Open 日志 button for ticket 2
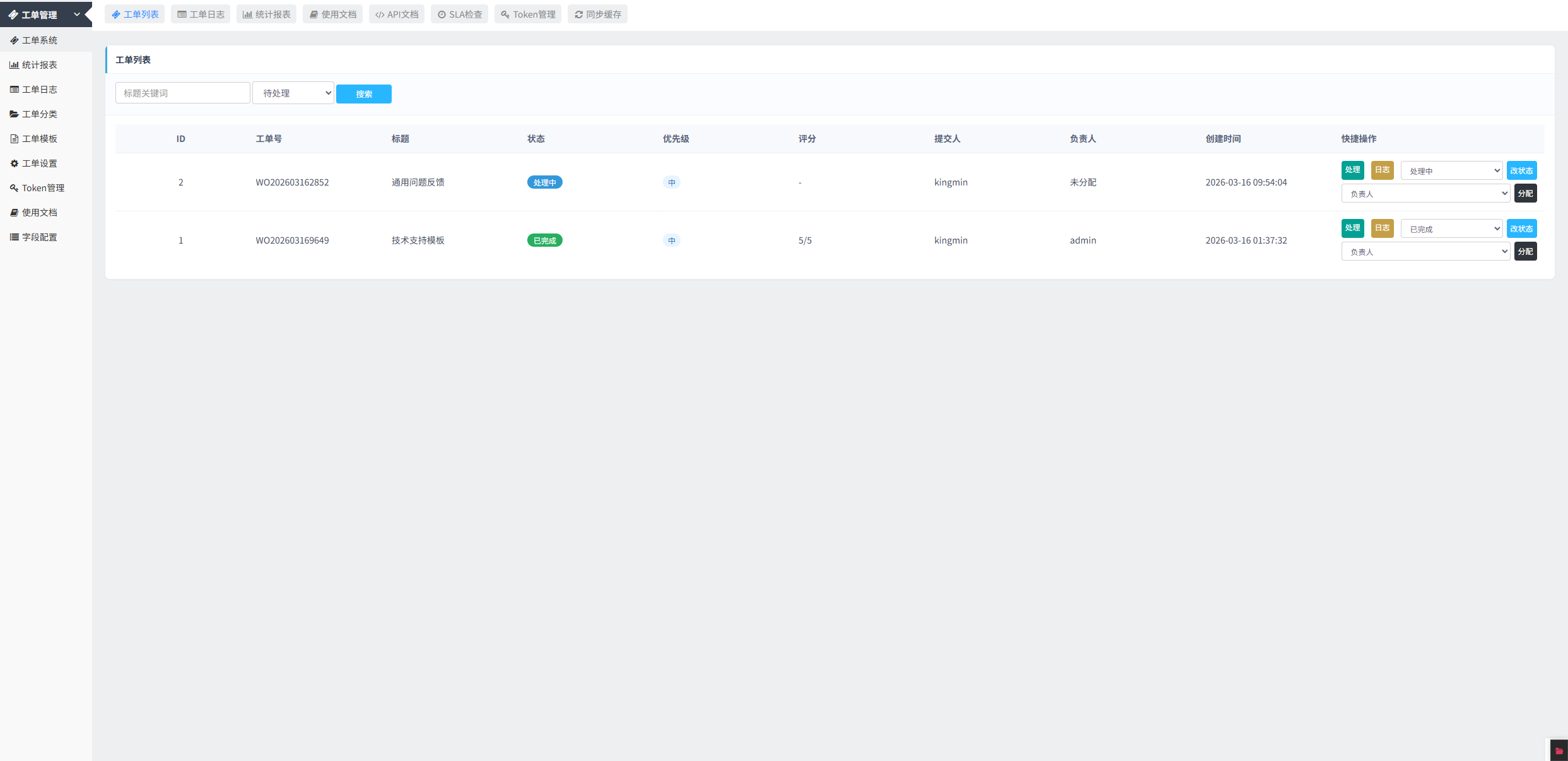1568x761 pixels. [x=1382, y=170]
